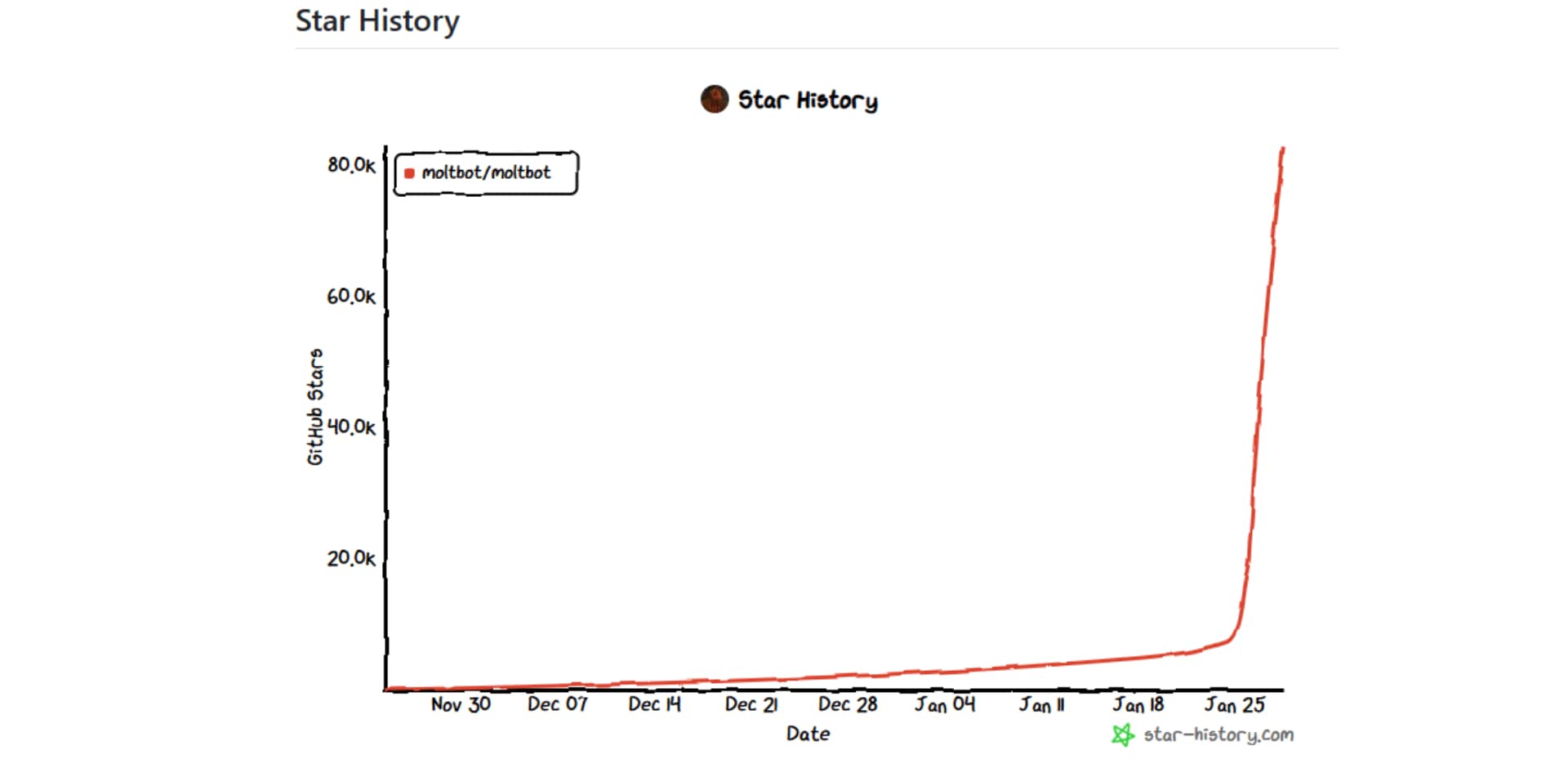
Task: Click the Nov 30 date tick label
Action: pyautogui.click(x=461, y=704)
